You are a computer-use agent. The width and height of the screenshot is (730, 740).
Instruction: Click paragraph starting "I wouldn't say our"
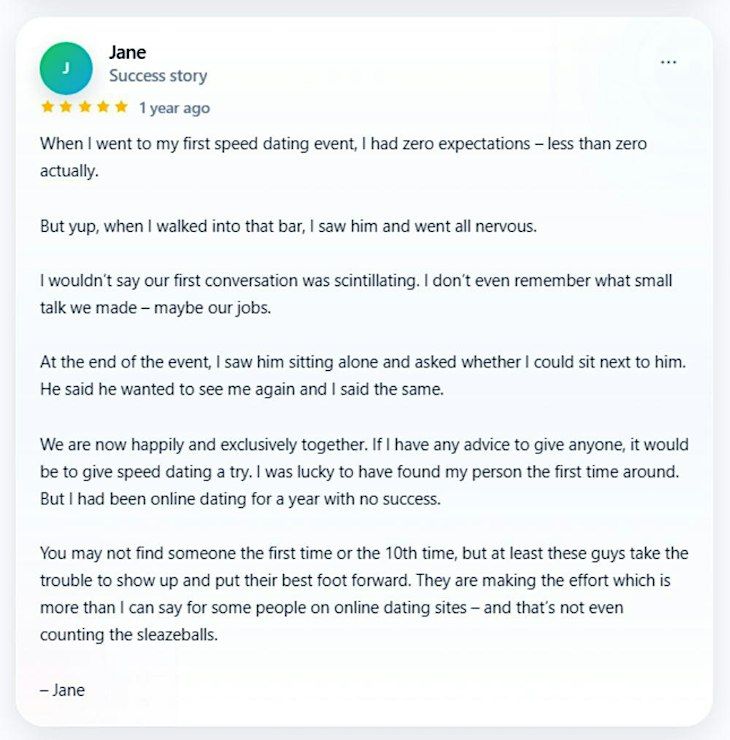pyautogui.click(x=356, y=294)
